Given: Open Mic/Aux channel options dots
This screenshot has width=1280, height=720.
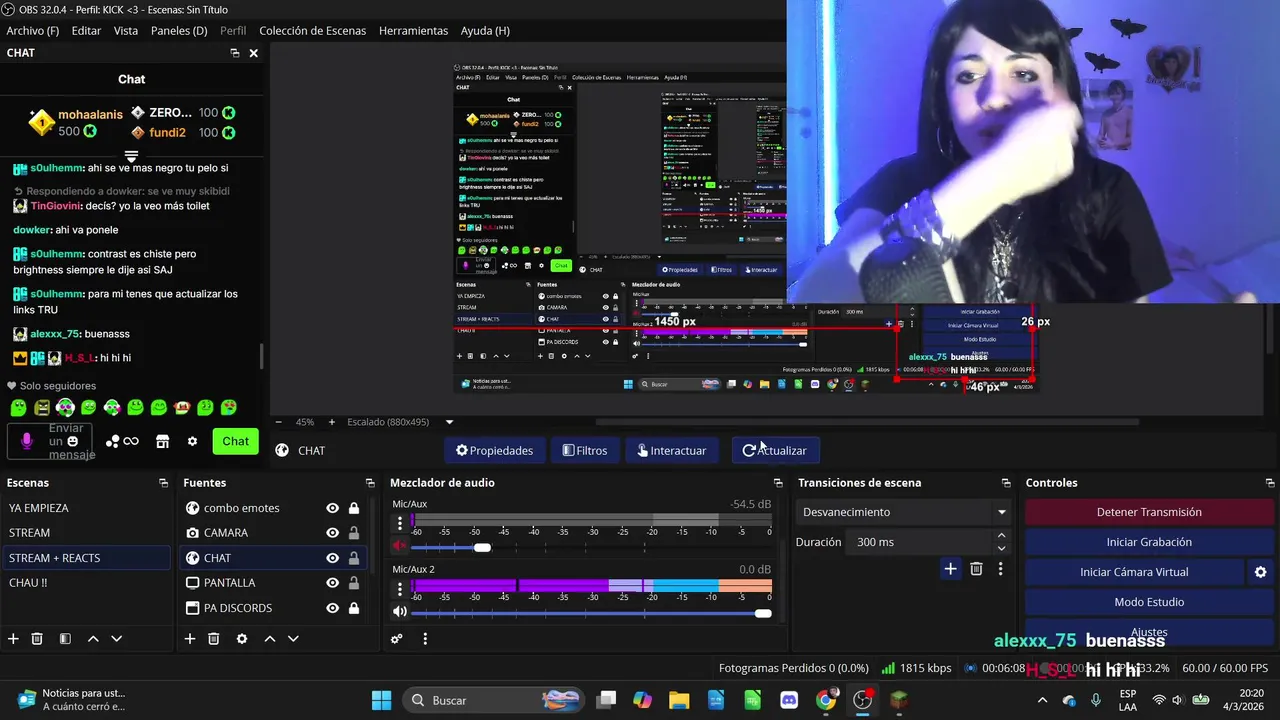Looking at the screenshot, I should [400, 523].
